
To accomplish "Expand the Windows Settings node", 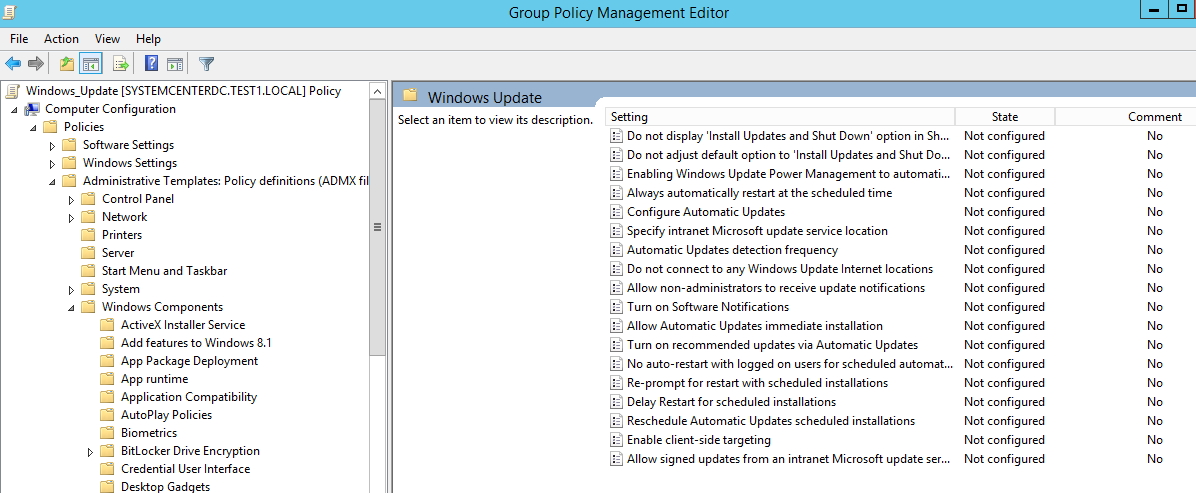I will 52,163.
